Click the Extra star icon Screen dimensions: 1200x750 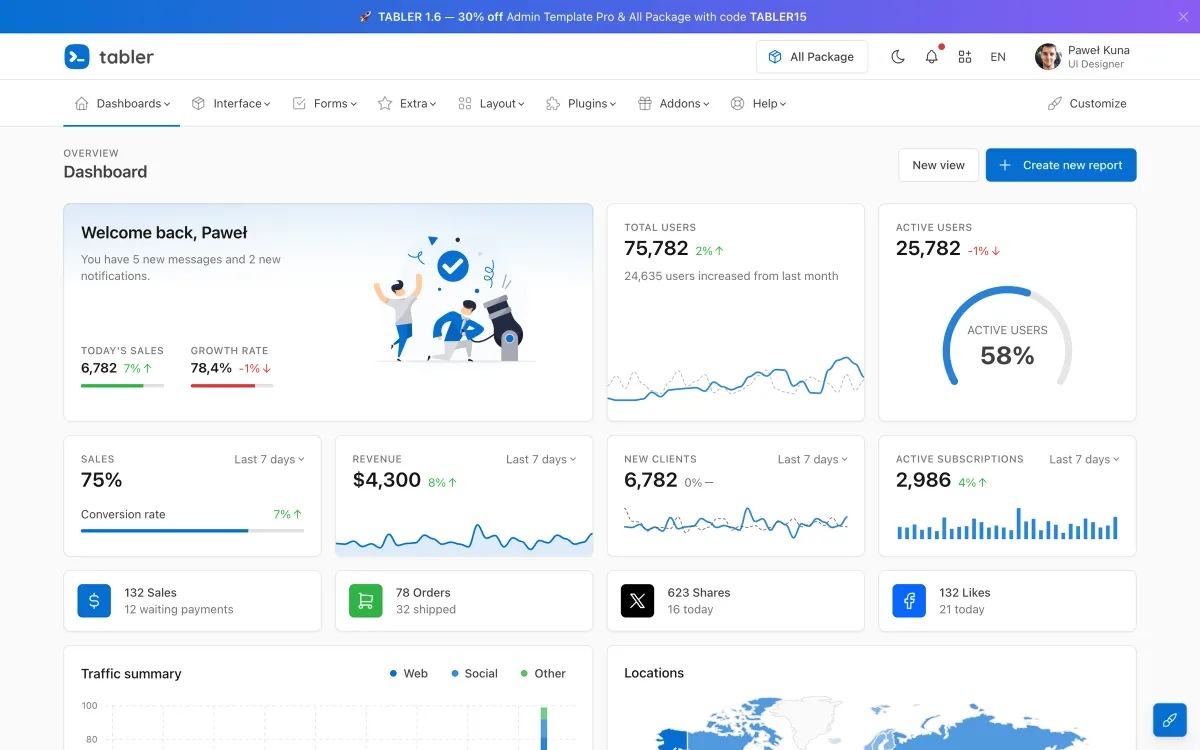pyautogui.click(x=385, y=103)
